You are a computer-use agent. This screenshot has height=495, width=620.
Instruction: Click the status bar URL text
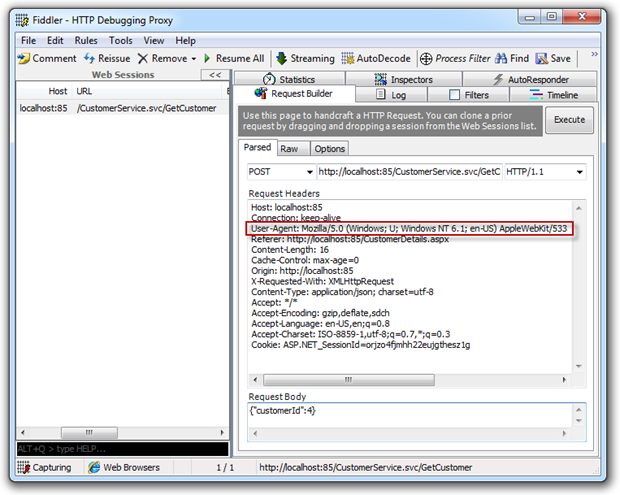(366, 467)
